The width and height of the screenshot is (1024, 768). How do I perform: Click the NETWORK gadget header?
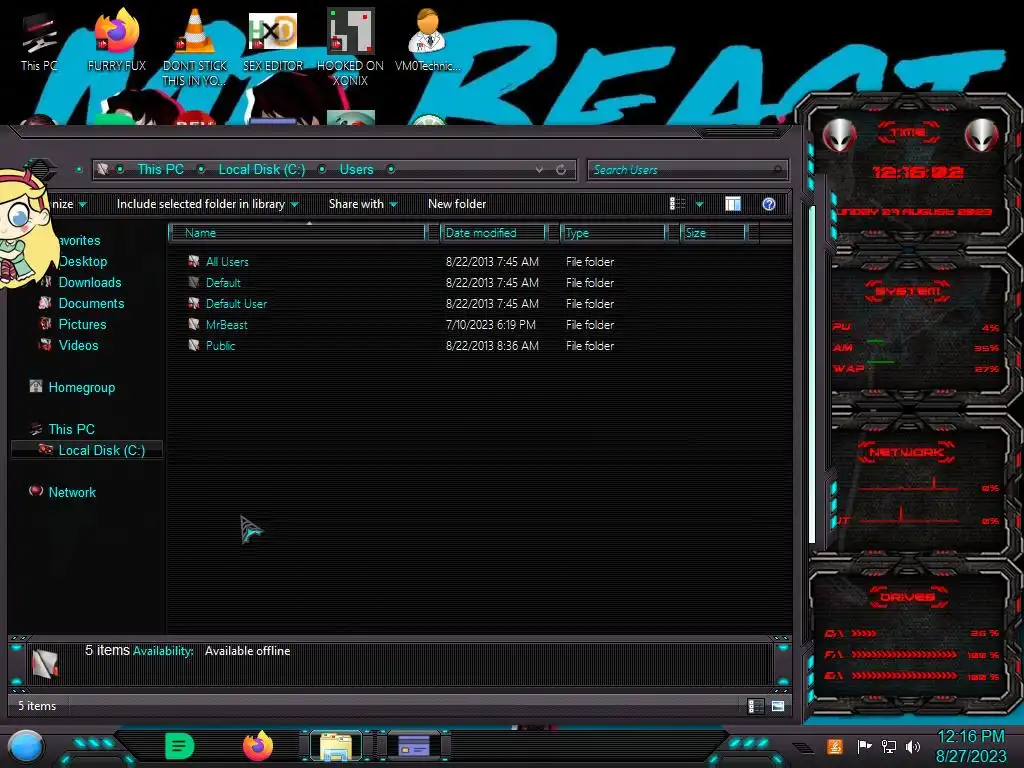(906, 452)
